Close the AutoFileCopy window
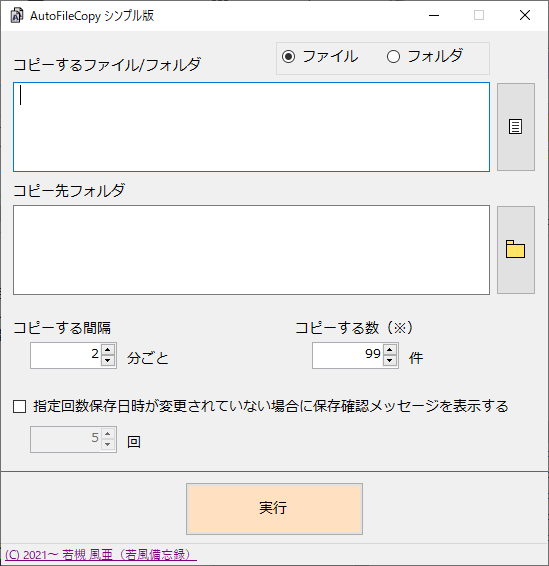This screenshot has height=566, width=549. coord(525,16)
